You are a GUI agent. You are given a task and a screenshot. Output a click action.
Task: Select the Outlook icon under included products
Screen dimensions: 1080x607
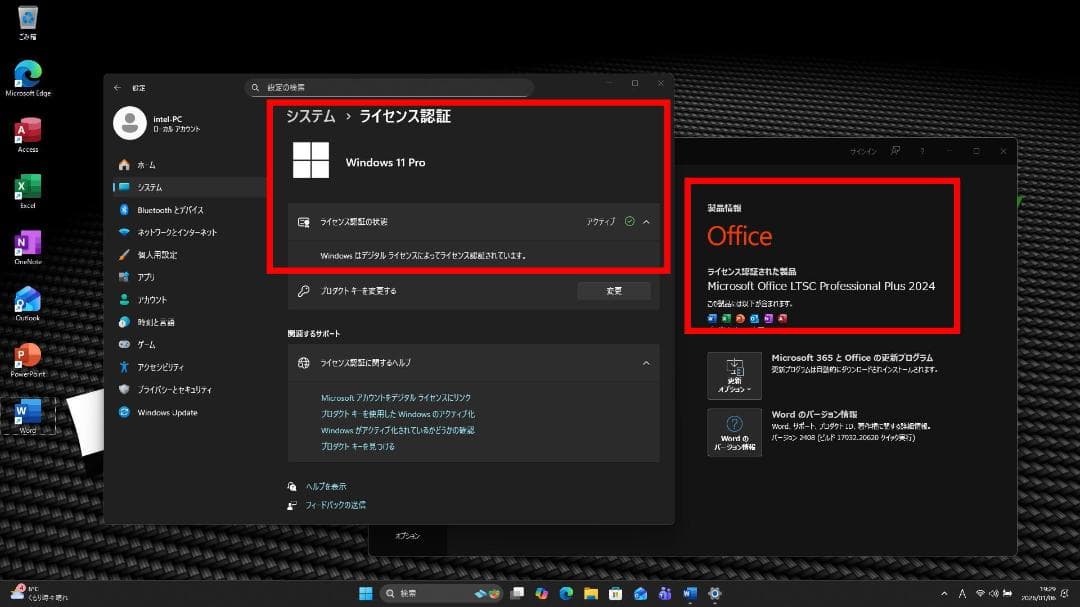(754, 318)
